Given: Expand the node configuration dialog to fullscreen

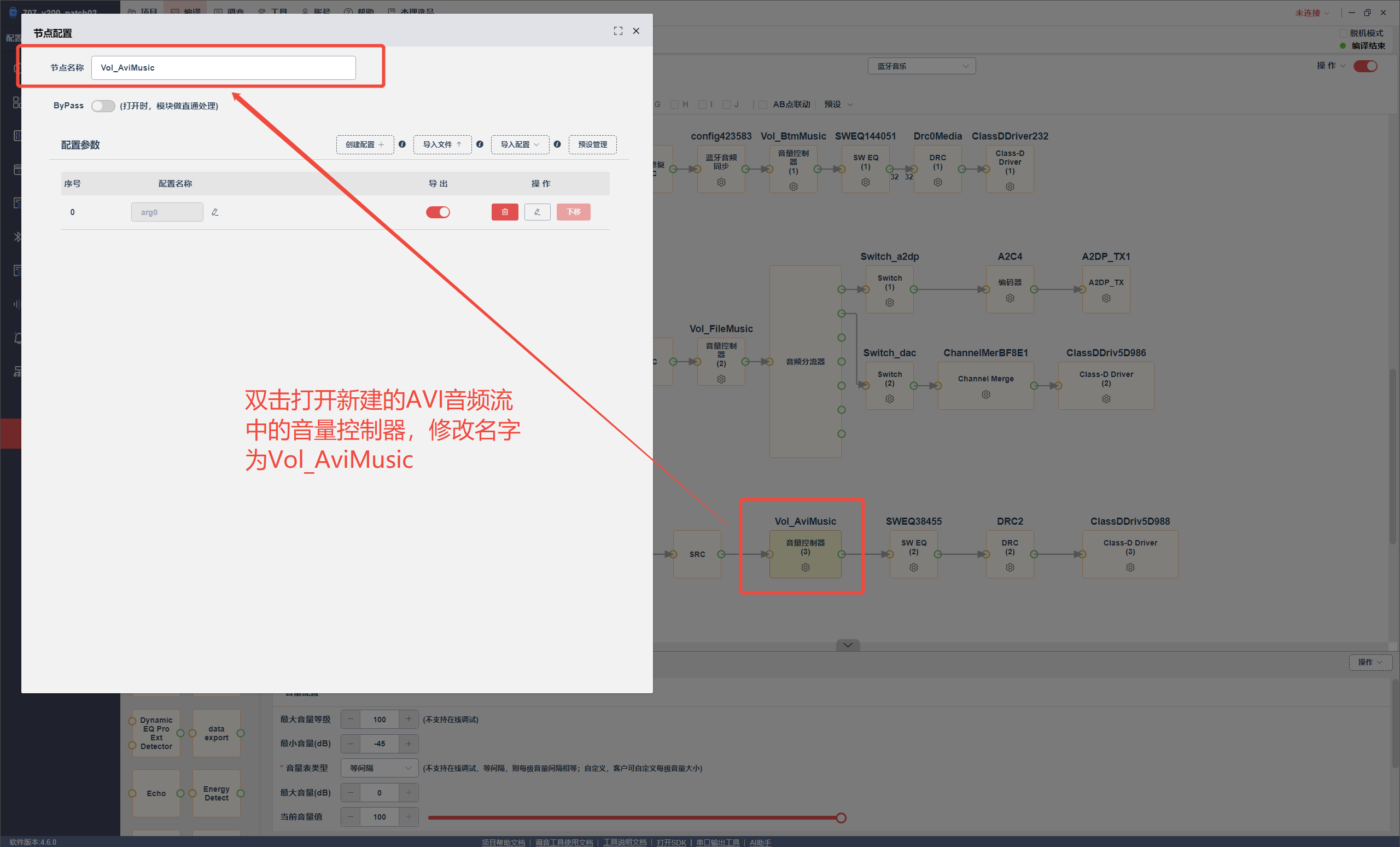Looking at the screenshot, I should pyautogui.click(x=617, y=31).
